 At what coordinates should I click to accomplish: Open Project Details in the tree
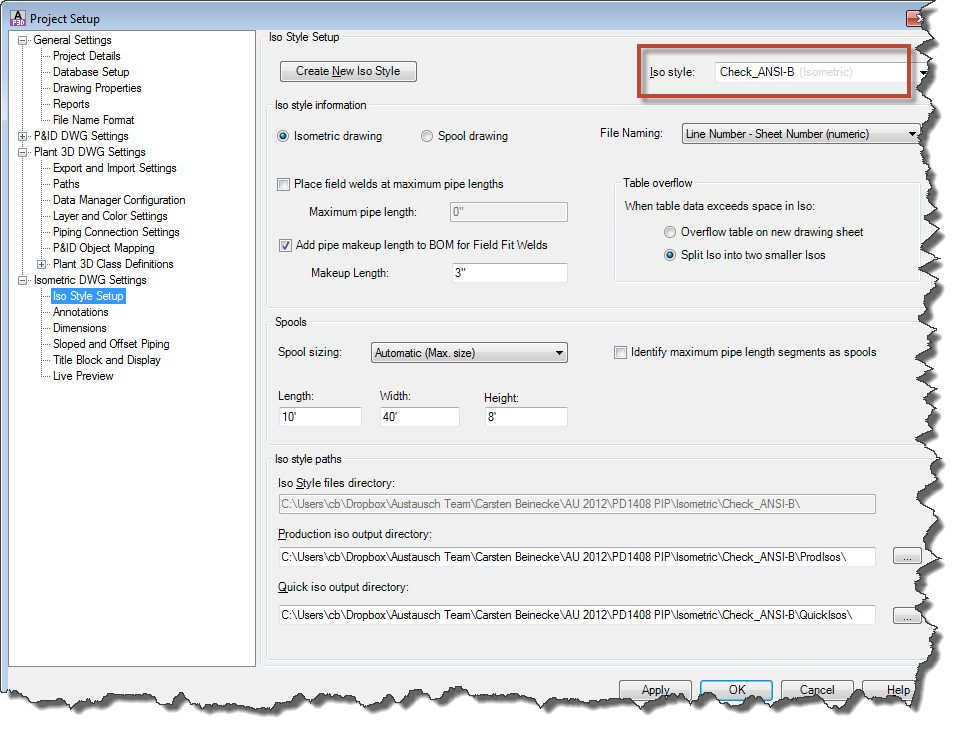point(87,56)
